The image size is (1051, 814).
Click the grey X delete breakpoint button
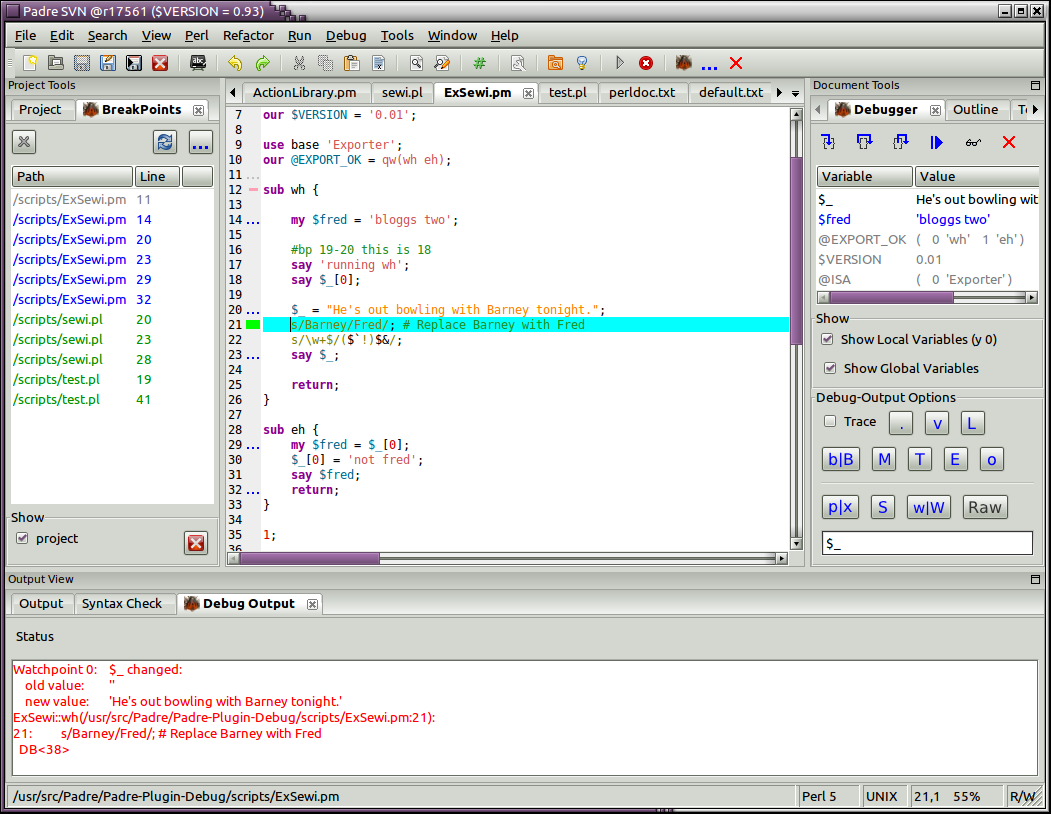[24, 141]
